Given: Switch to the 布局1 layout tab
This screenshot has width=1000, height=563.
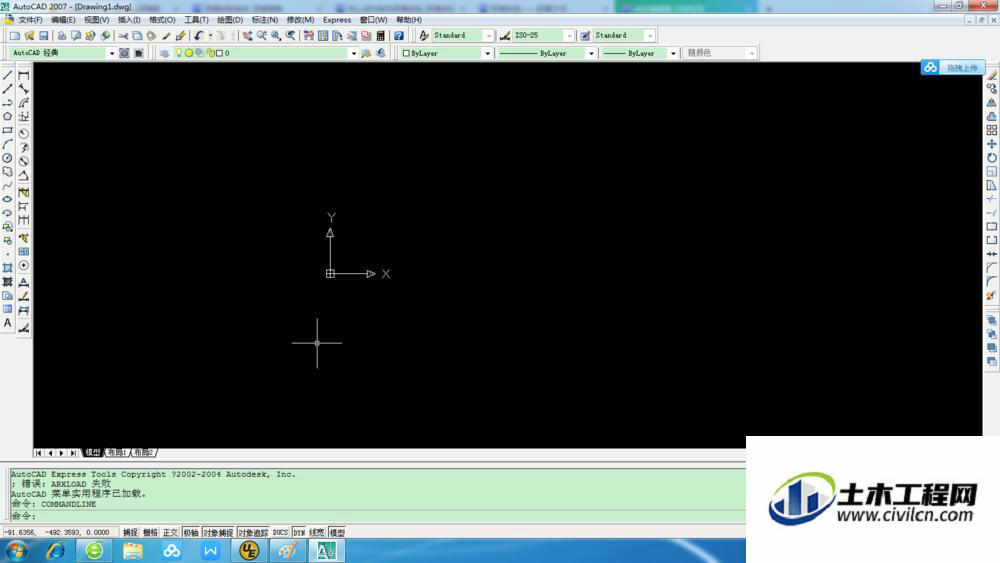Looking at the screenshot, I should point(117,453).
